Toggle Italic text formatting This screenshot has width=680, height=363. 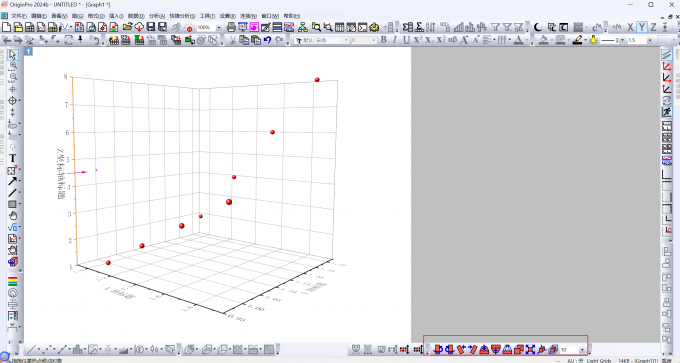point(395,40)
